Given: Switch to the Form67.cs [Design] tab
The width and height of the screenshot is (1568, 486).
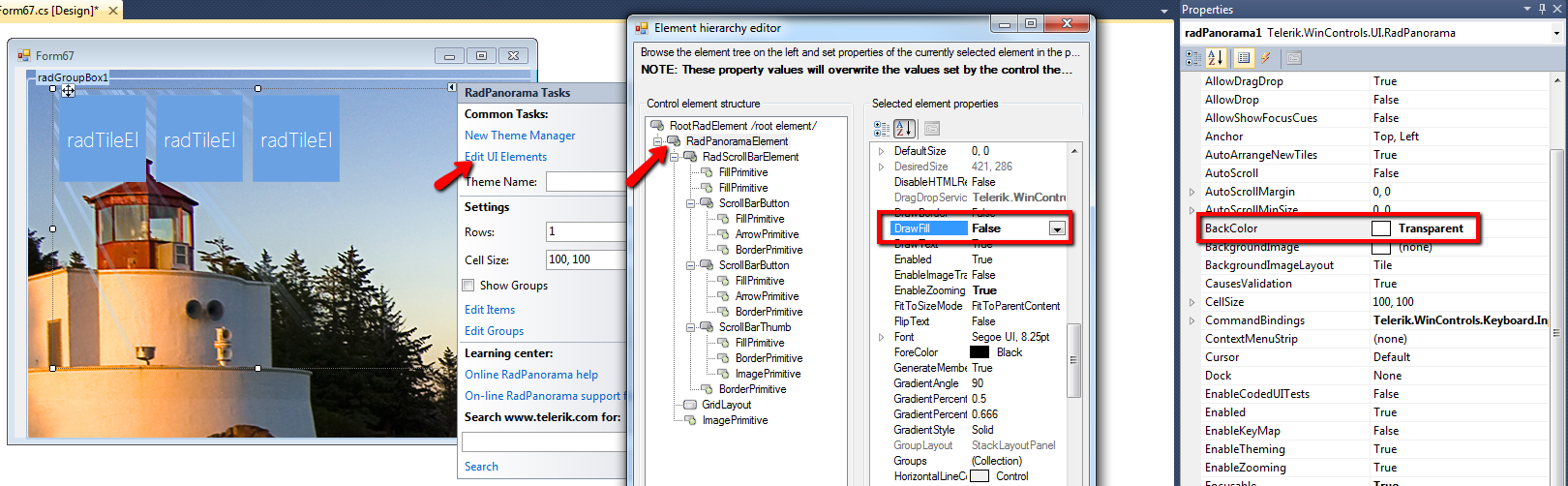Looking at the screenshot, I should [x=48, y=11].
